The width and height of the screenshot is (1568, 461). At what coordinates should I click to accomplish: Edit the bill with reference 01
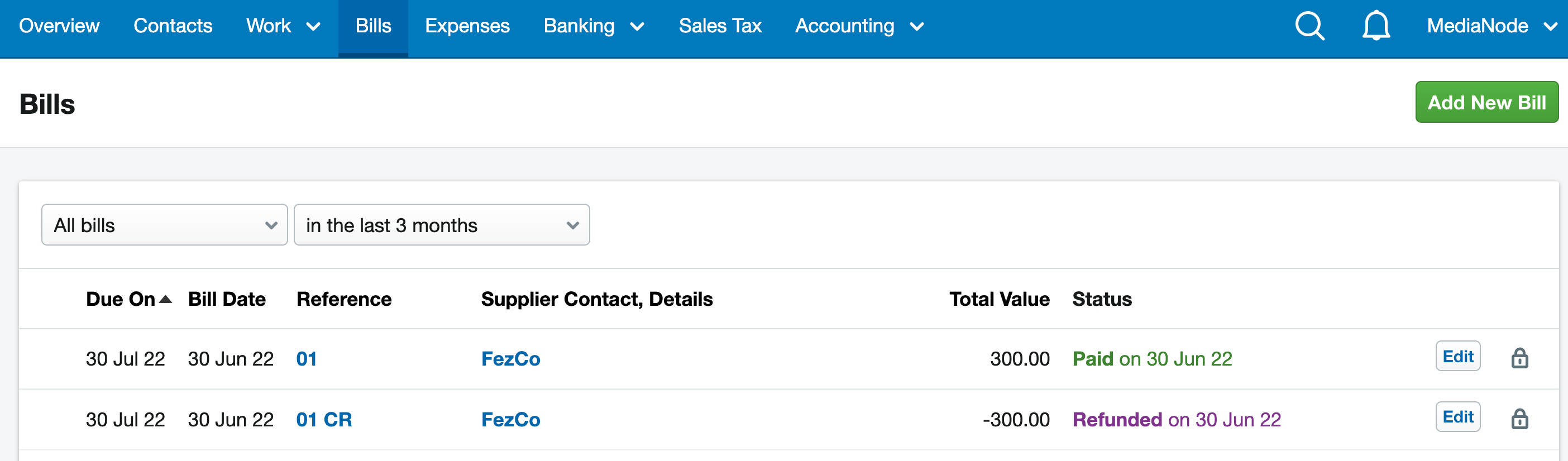coord(1458,357)
